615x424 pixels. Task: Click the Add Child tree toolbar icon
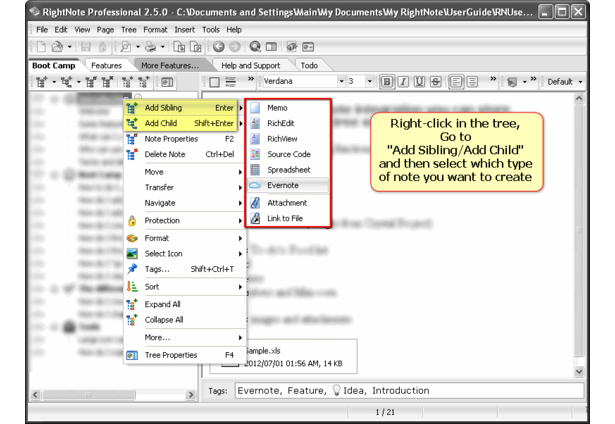click(x=66, y=82)
